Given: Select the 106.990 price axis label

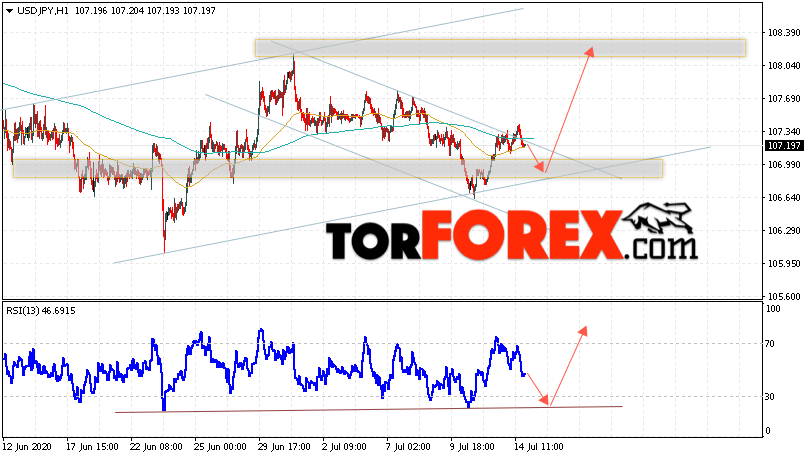Looking at the screenshot, I should (x=784, y=164).
